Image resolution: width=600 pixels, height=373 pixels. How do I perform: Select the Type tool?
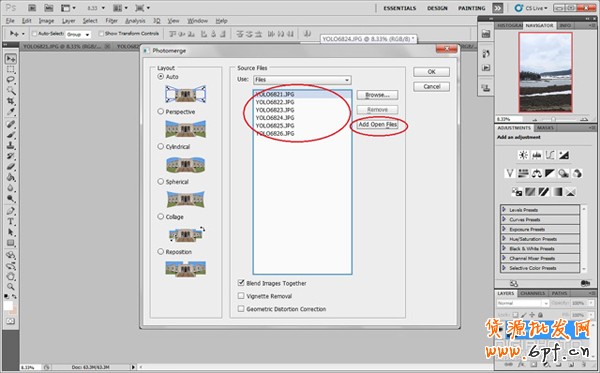pyautogui.click(x=10, y=222)
